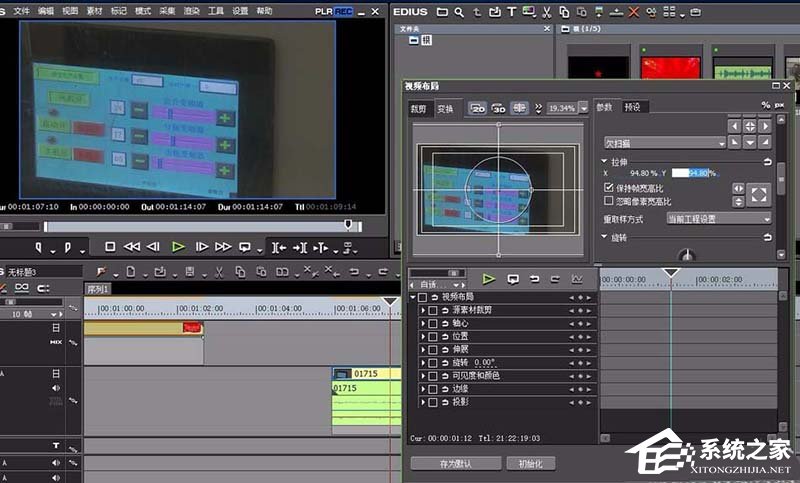The height and width of the screenshot is (483, 800).
Task: Click the Stop button in preview transport
Action: pos(110,246)
